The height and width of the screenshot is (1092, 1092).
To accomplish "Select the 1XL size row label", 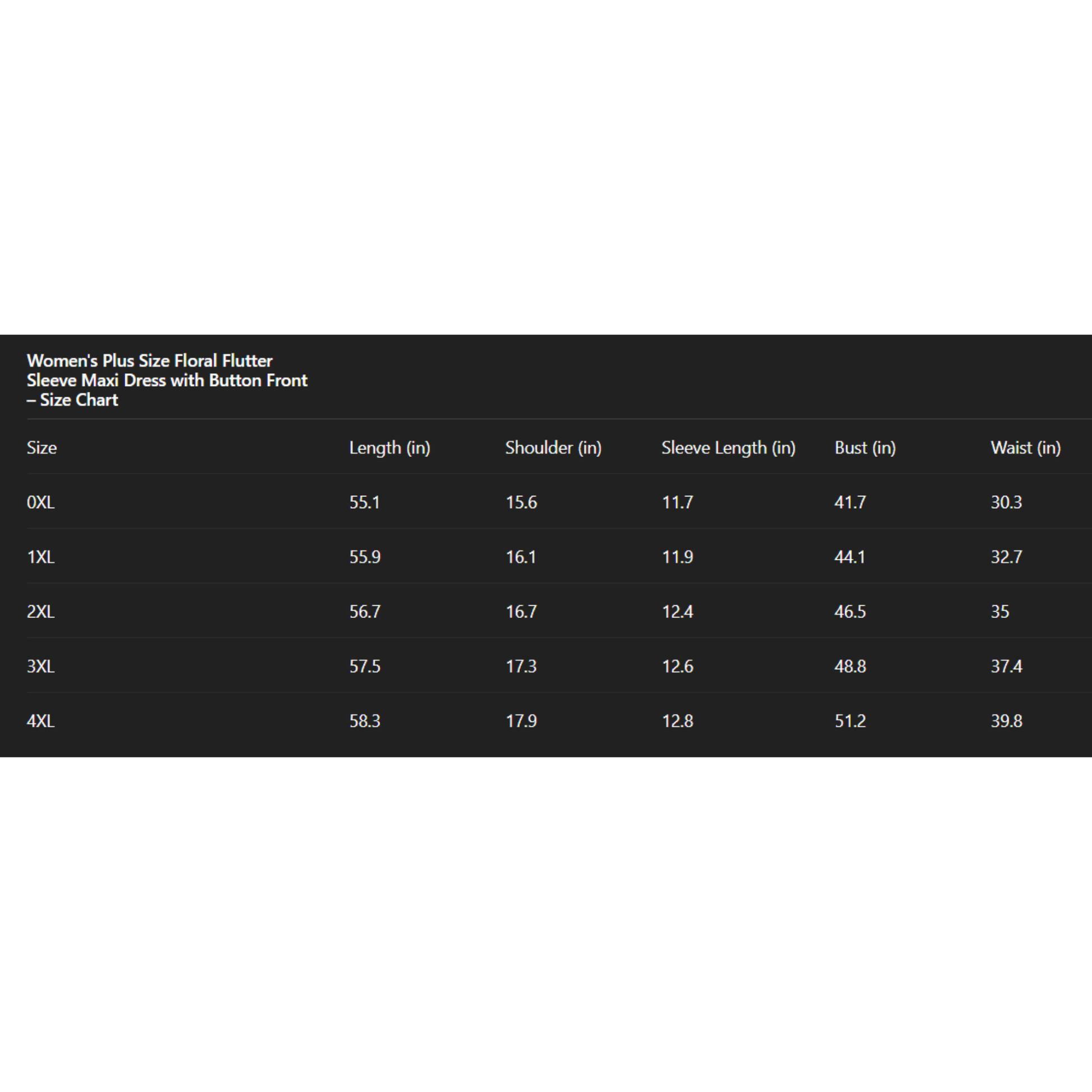I will tap(41, 557).
